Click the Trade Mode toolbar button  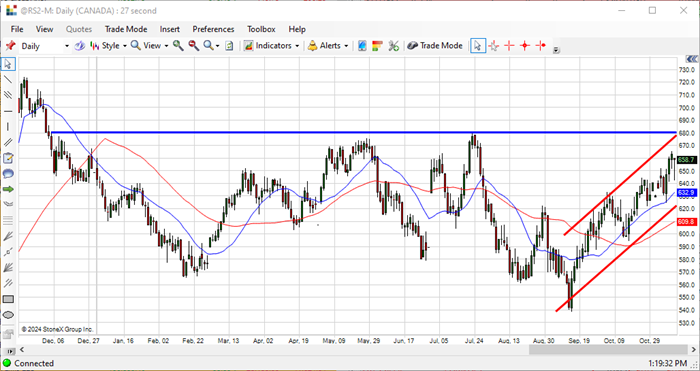click(x=435, y=46)
